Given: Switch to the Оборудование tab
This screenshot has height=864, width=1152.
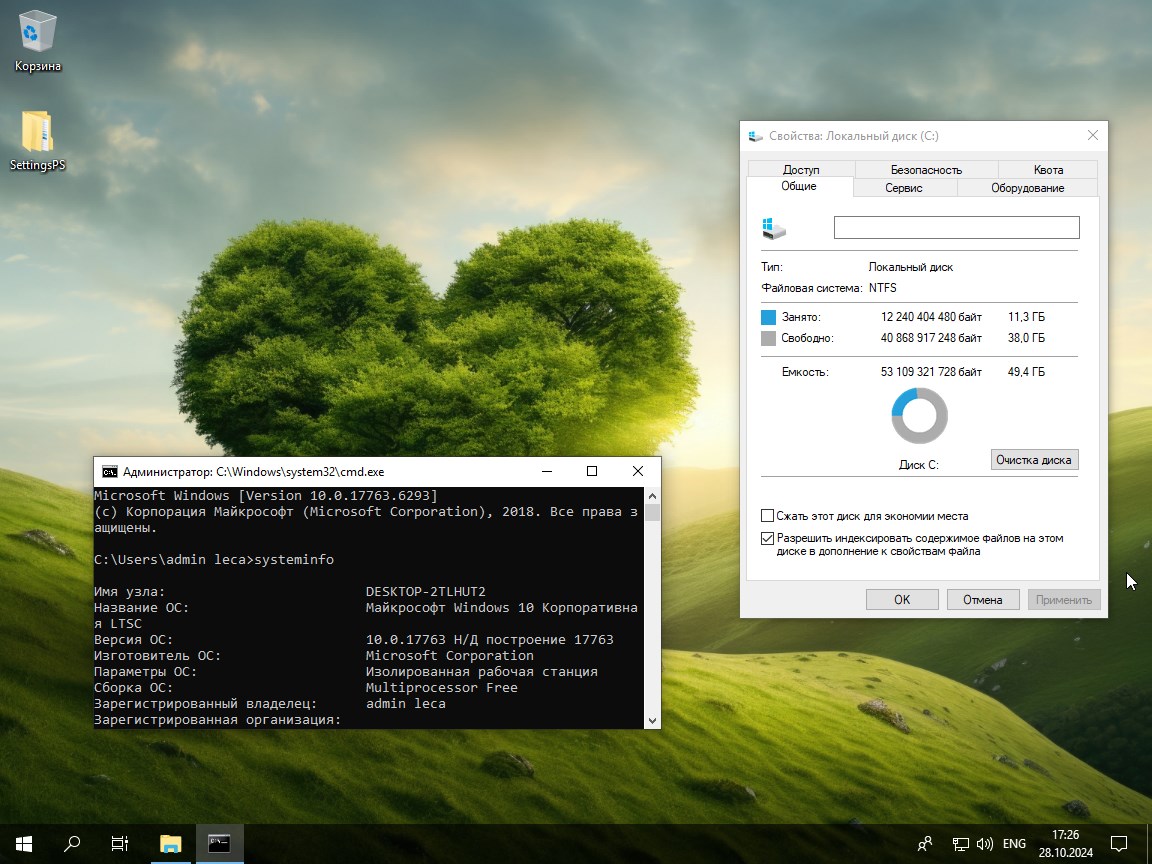Looking at the screenshot, I should 1027,188.
